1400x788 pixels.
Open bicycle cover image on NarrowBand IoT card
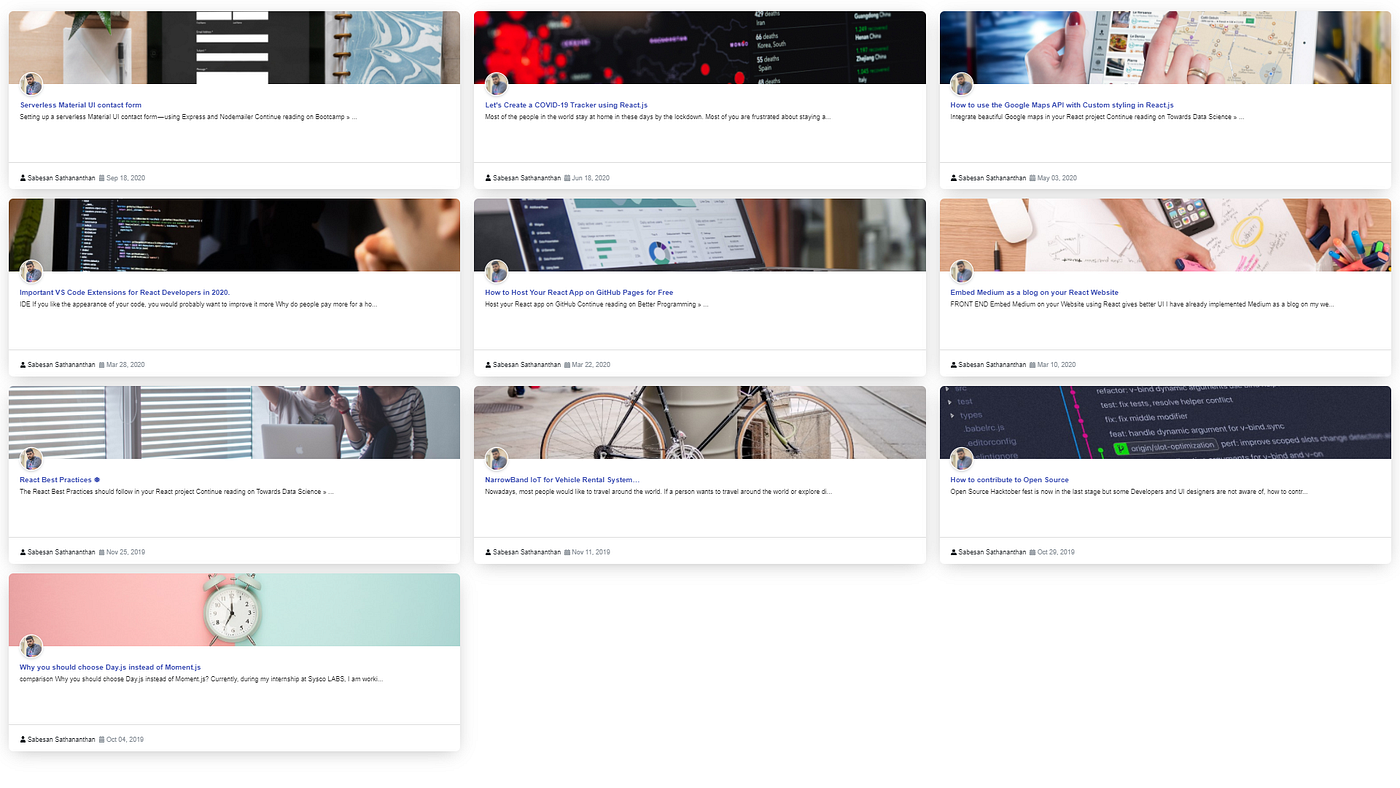(x=700, y=422)
